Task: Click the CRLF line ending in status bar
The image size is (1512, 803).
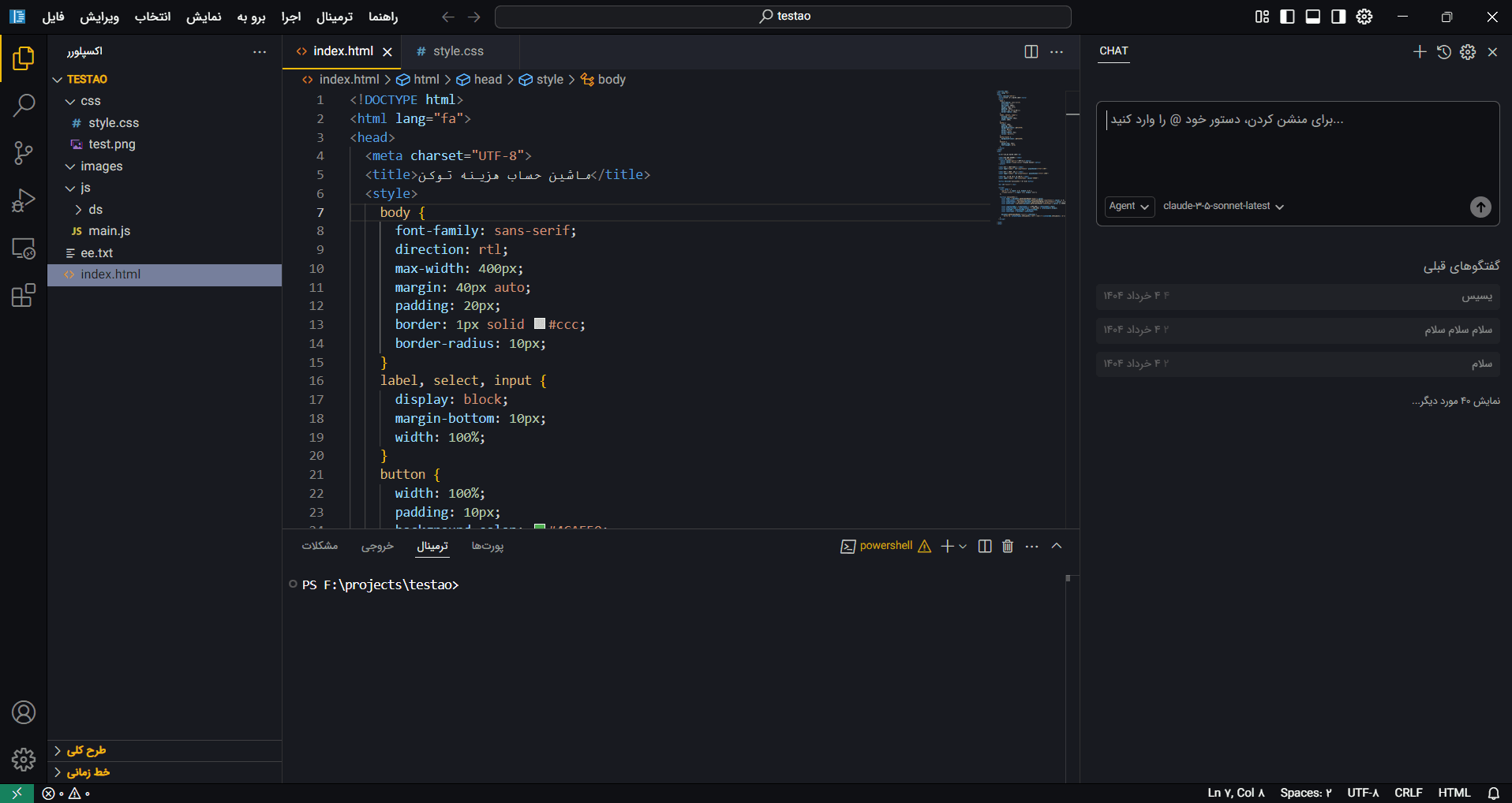Action: tap(1408, 793)
